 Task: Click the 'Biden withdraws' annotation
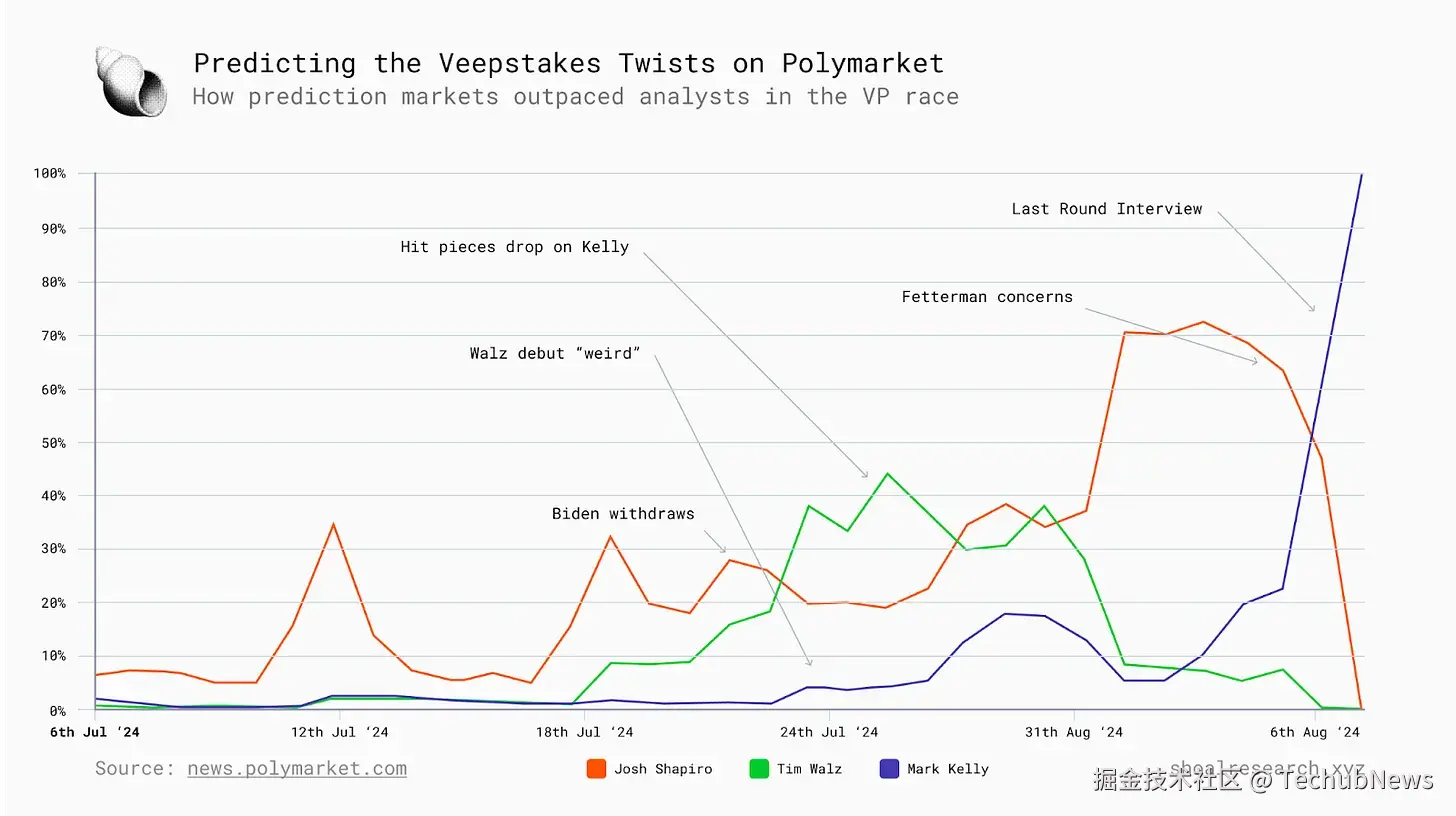click(x=623, y=514)
